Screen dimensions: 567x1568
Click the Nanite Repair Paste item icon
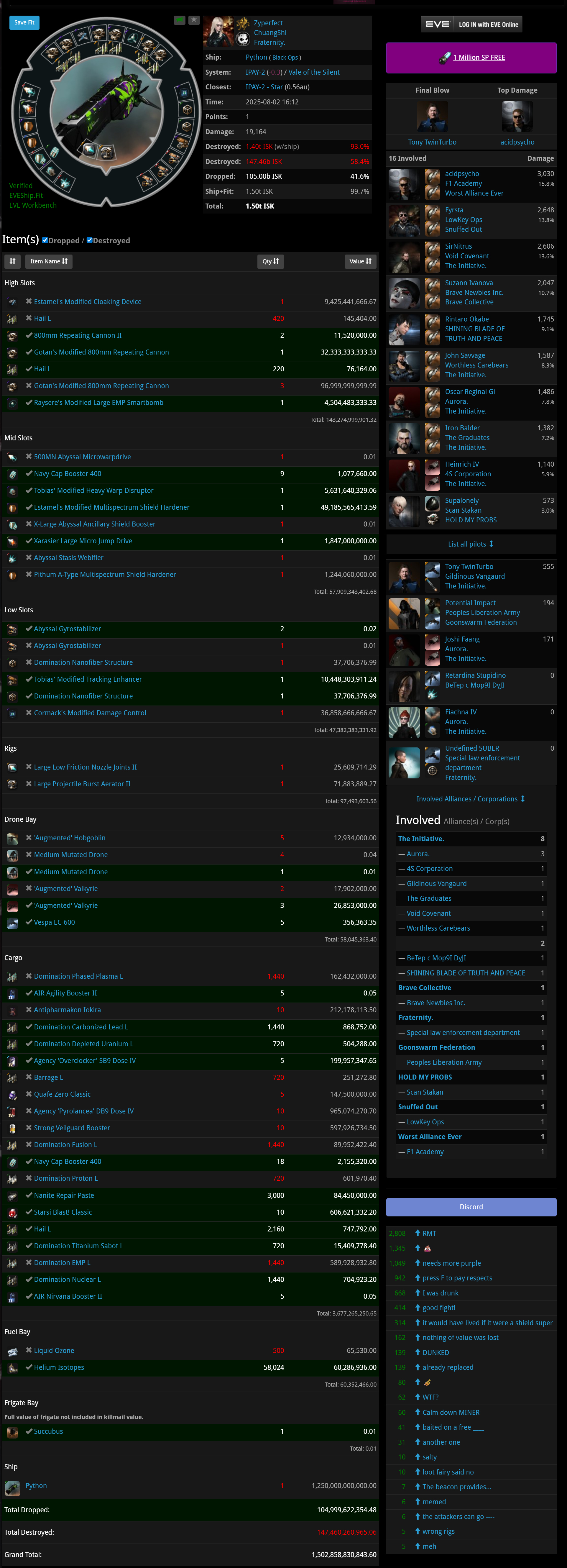coord(12,1195)
